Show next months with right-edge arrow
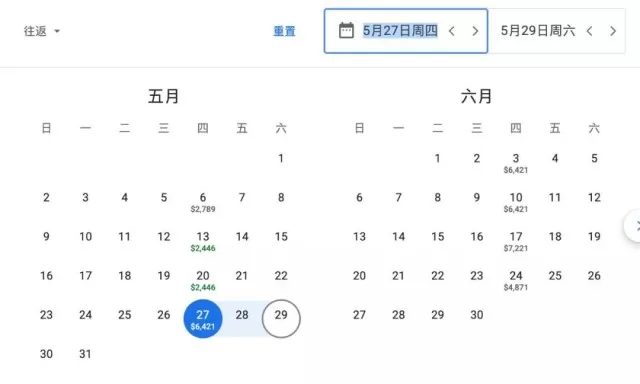The height and width of the screenshot is (384, 640). coord(634,226)
